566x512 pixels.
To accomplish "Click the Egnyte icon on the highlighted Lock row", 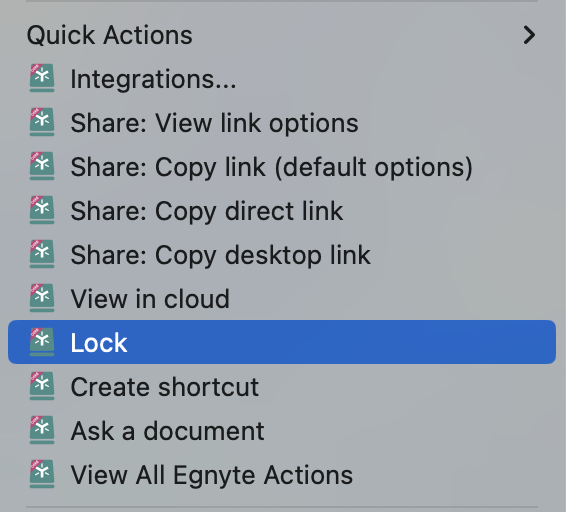I will [42, 342].
